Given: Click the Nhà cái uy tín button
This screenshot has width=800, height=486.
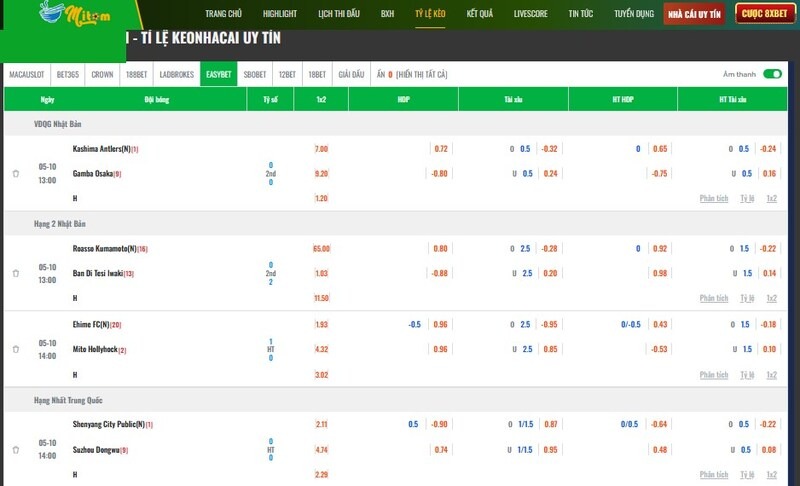Looking at the screenshot, I should (x=697, y=14).
